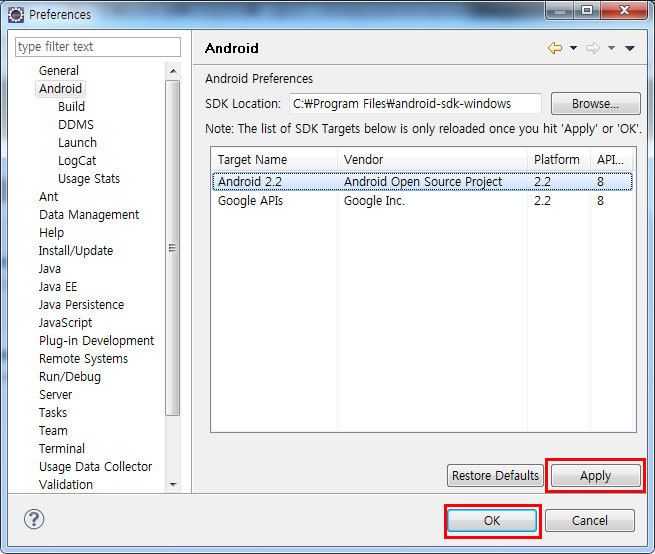The height and width of the screenshot is (554, 655).
Task: Select Usage Data Collector category
Action: (x=96, y=466)
